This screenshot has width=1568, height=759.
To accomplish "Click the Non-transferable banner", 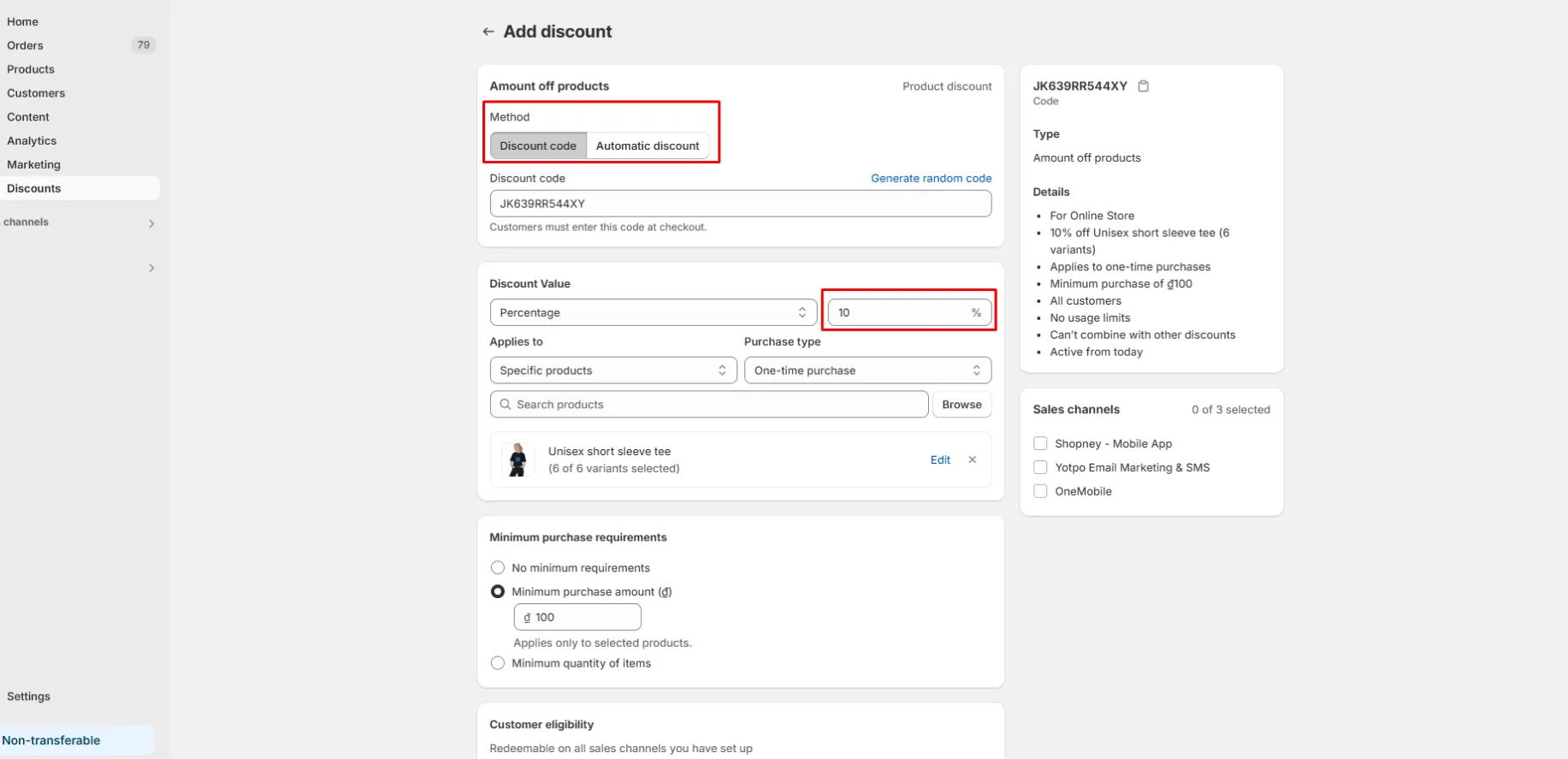I will click(x=77, y=740).
